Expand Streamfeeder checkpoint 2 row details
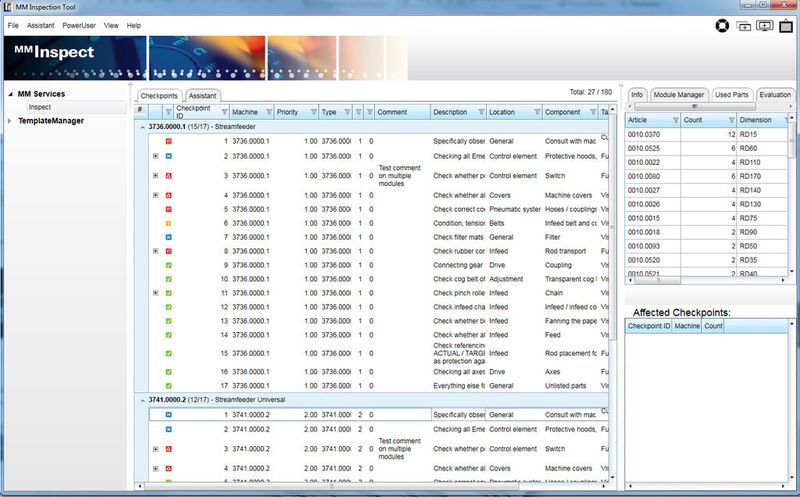 156,156
